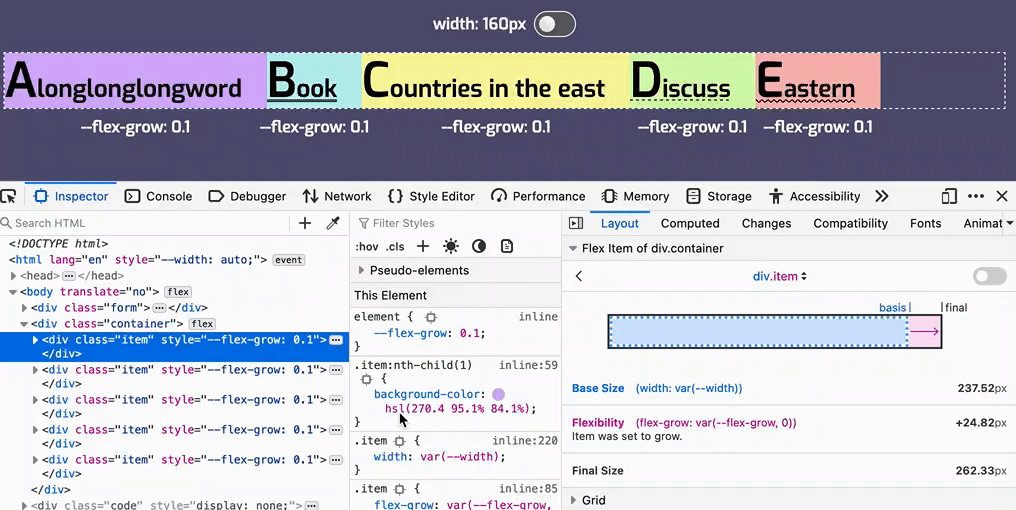This screenshot has height=510, width=1016.
Task: Open the Computed tab
Action: 690,223
